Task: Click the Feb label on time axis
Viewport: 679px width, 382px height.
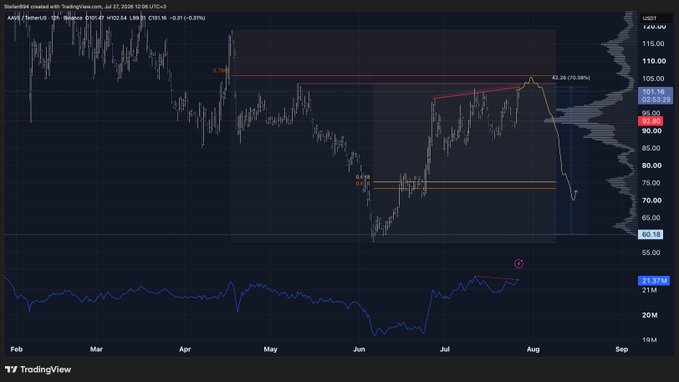Action: (x=16, y=349)
